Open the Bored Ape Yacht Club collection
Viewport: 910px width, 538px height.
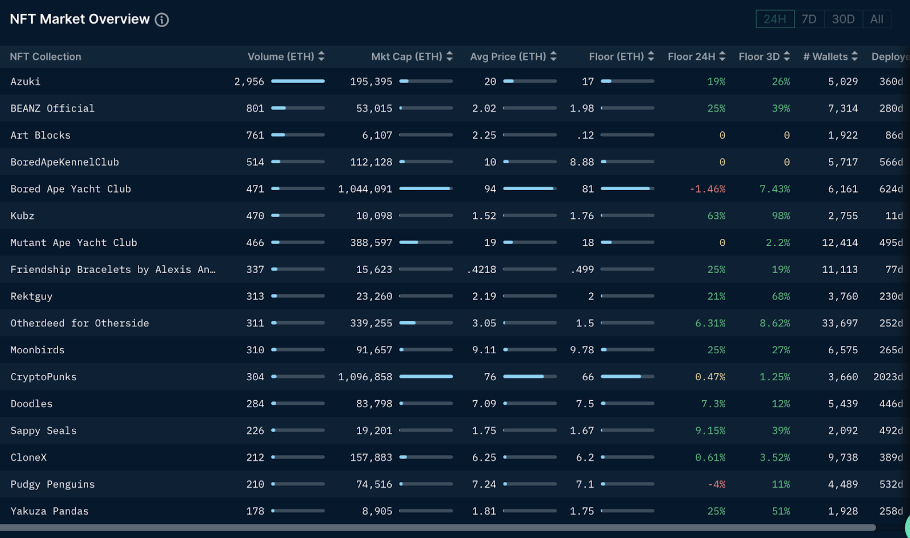(70, 189)
